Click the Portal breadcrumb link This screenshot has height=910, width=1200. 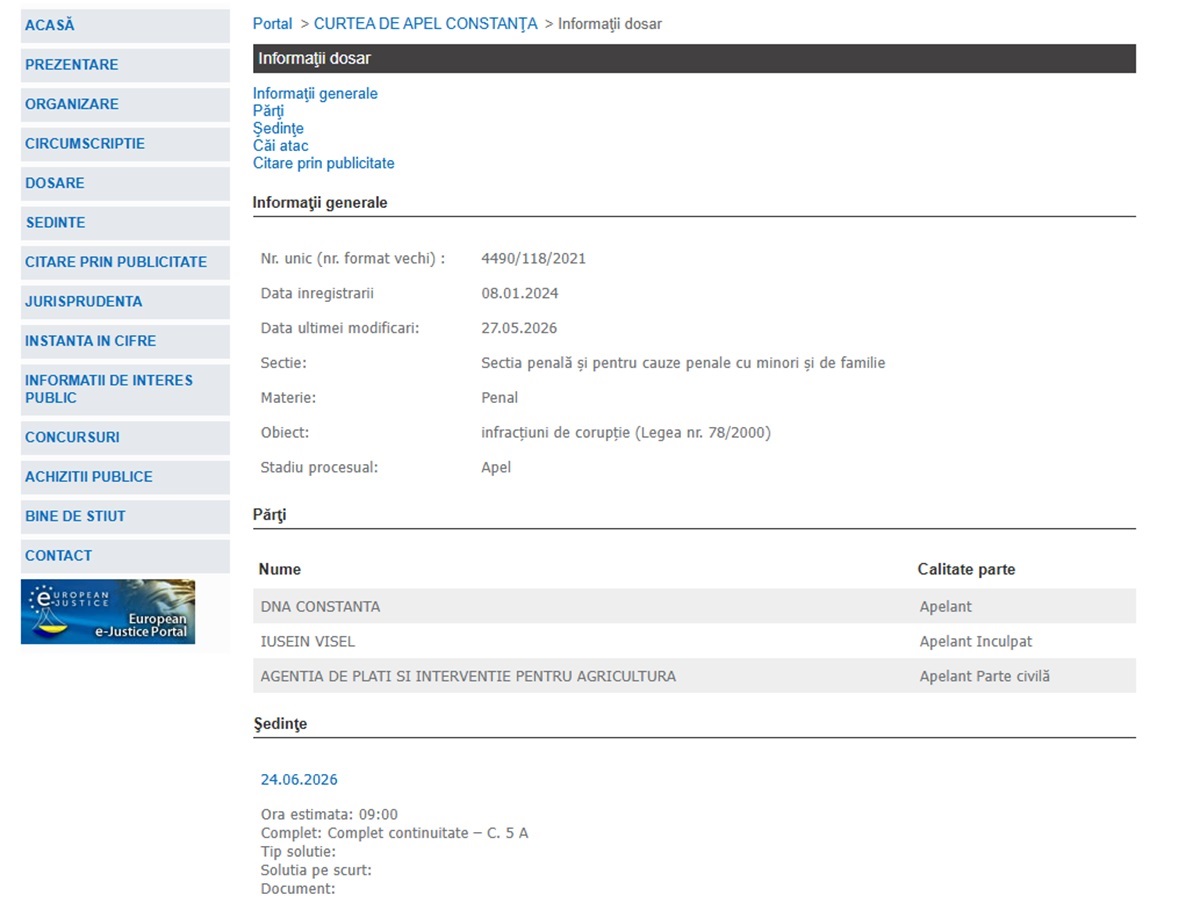[273, 24]
